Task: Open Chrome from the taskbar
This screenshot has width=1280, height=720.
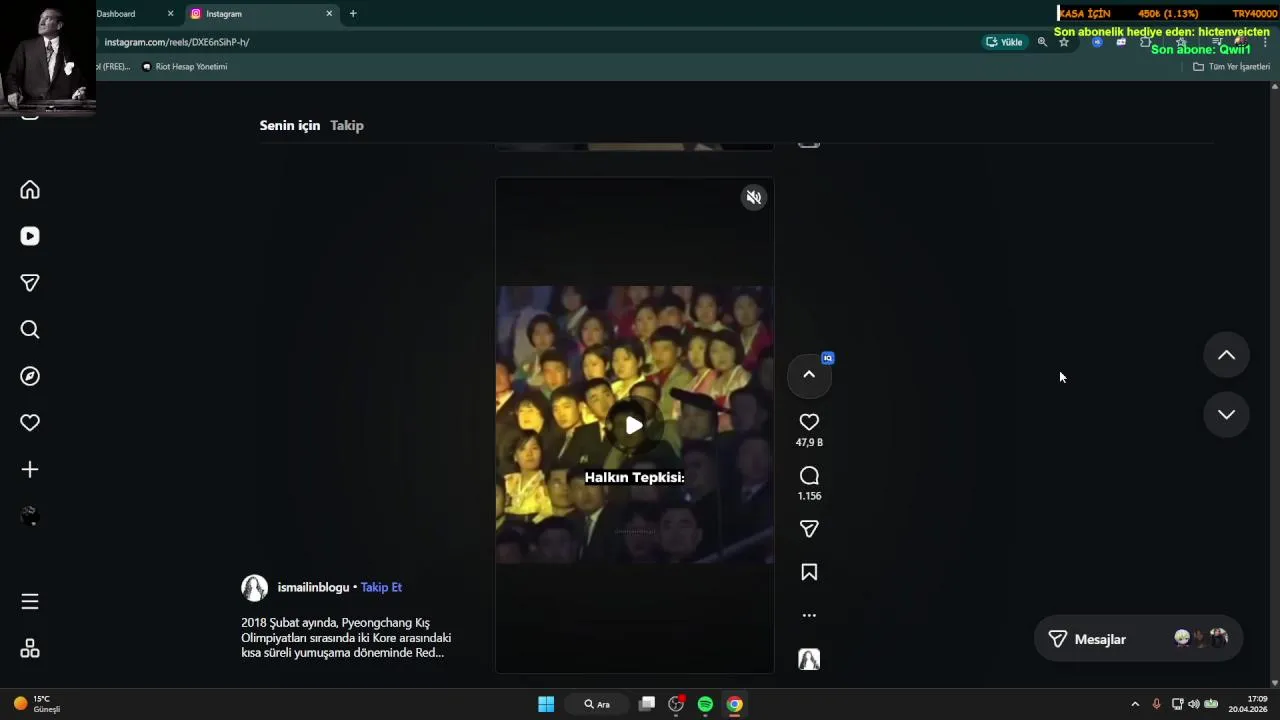Action: click(x=734, y=704)
